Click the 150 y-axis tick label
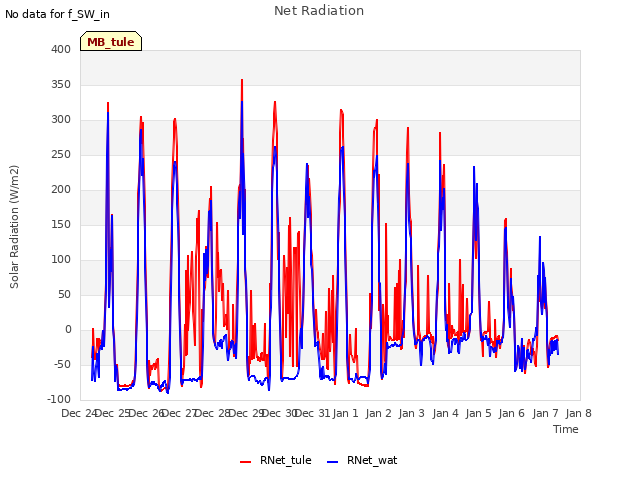The width and height of the screenshot is (640, 480). (61, 224)
